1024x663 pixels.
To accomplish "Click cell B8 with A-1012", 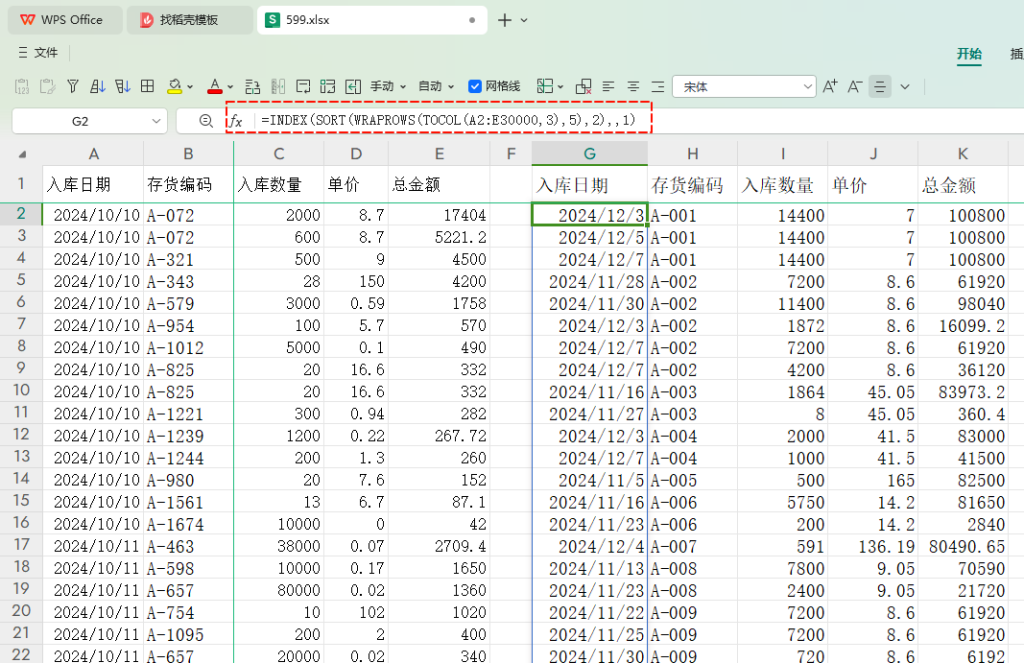I will [188, 347].
